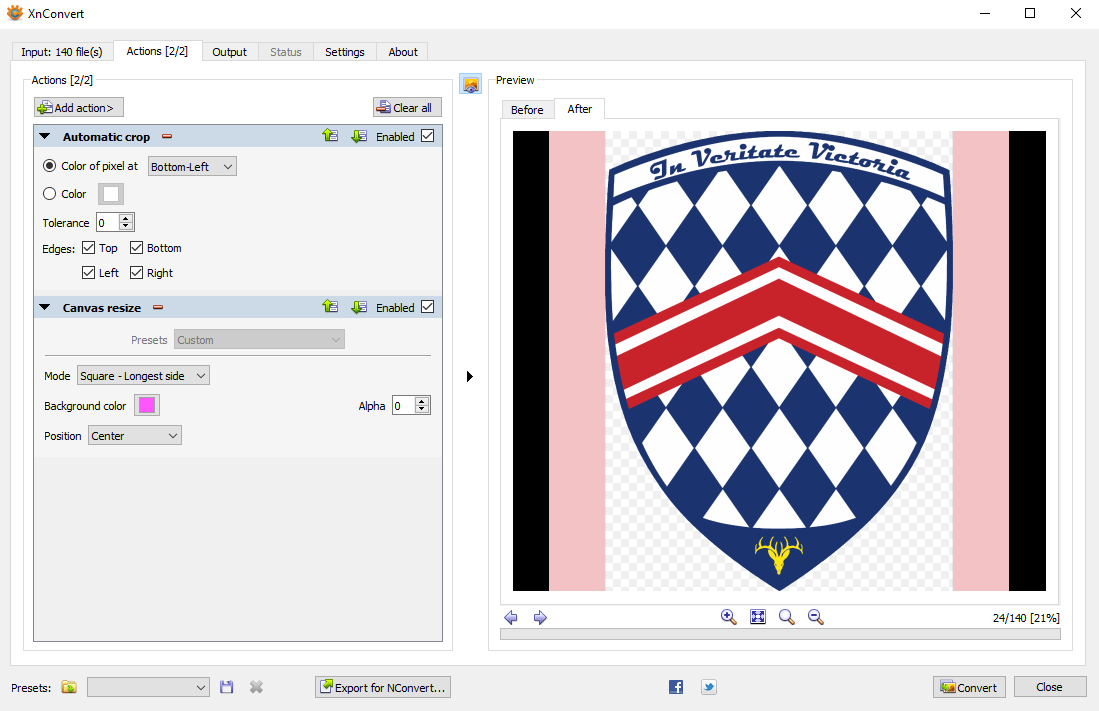
Task: Switch to the Output tab
Action: 229,52
